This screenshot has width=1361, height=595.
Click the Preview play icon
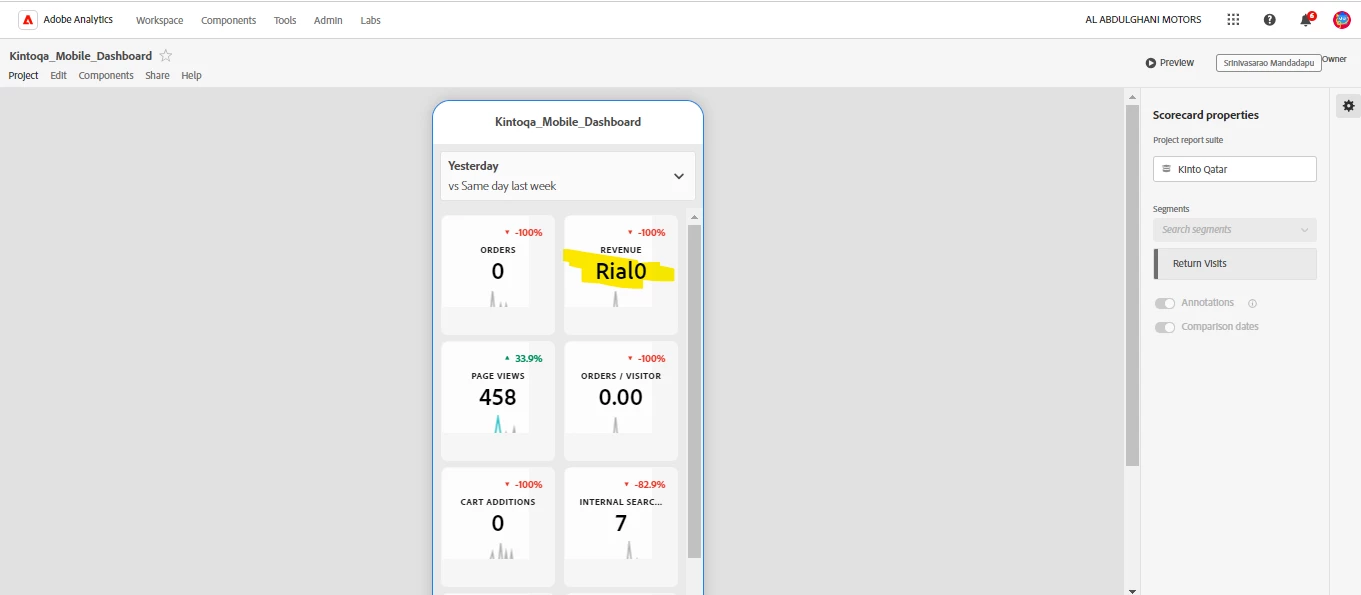click(x=1151, y=63)
